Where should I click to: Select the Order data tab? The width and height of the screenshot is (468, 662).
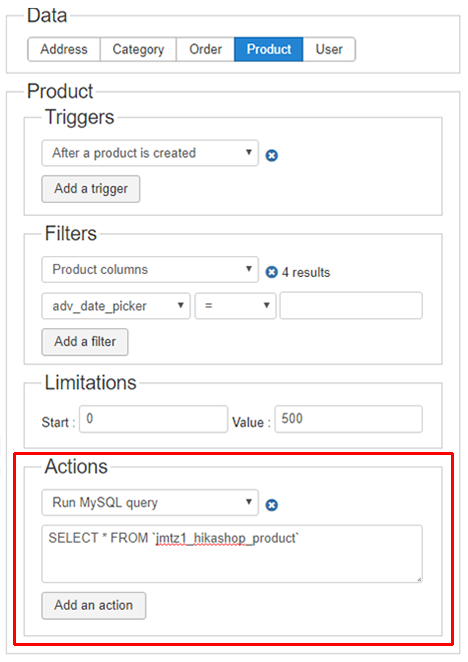click(205, 49)
